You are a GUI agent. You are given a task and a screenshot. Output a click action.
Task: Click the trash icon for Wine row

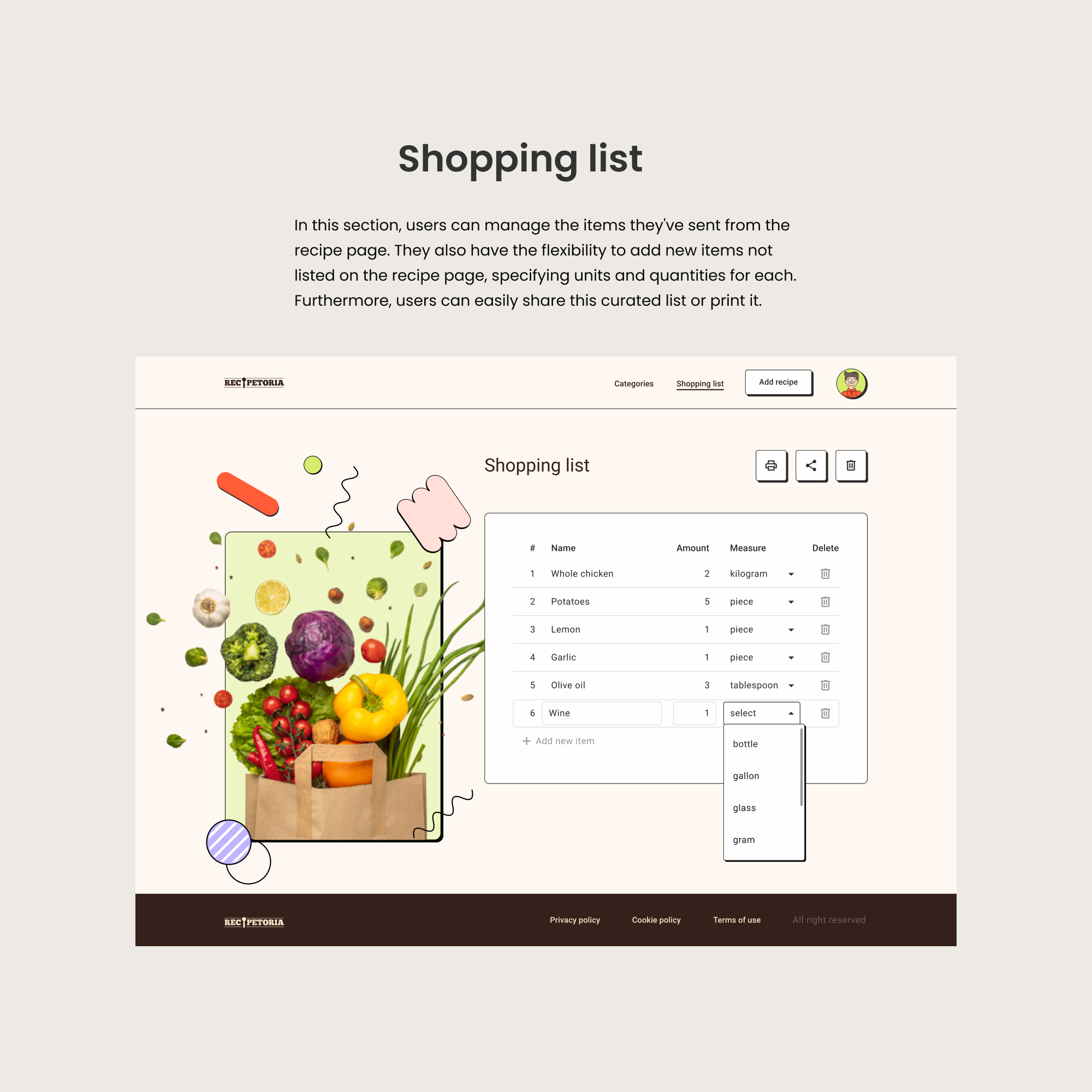[x=824, y=712]
